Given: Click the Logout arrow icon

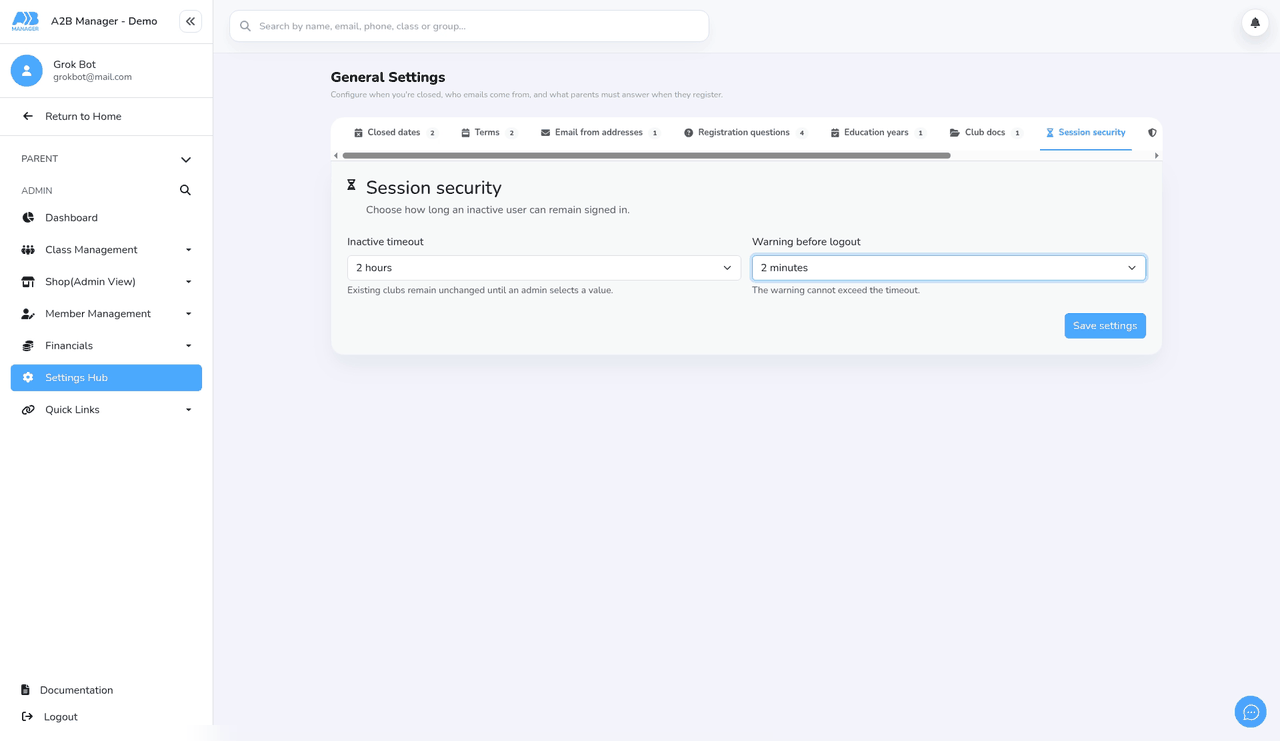Looking at the screenshot, I should pyautogui.click(x=27, y=717).
